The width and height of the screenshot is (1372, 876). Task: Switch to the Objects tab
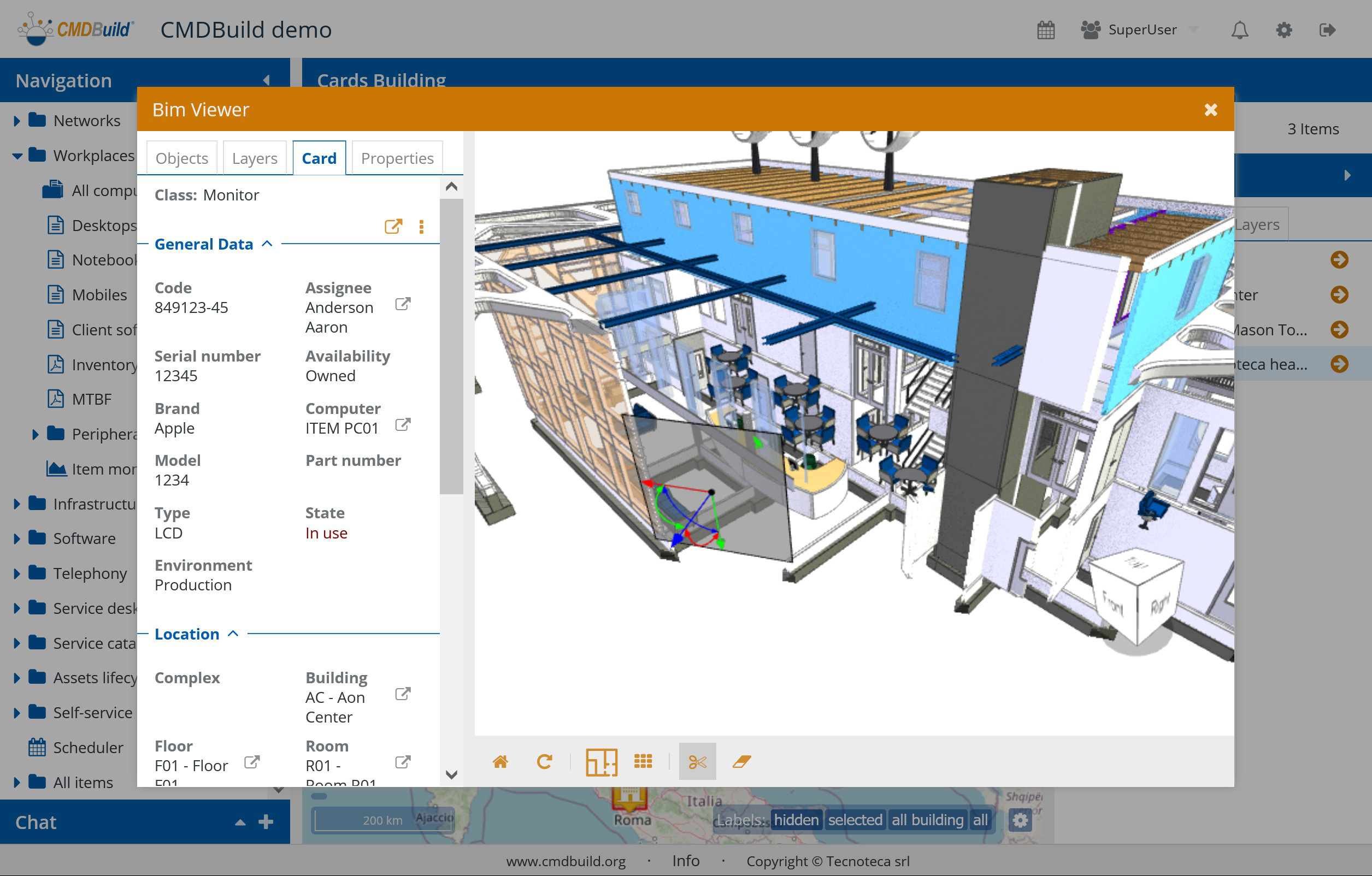[x=182, y=158]
